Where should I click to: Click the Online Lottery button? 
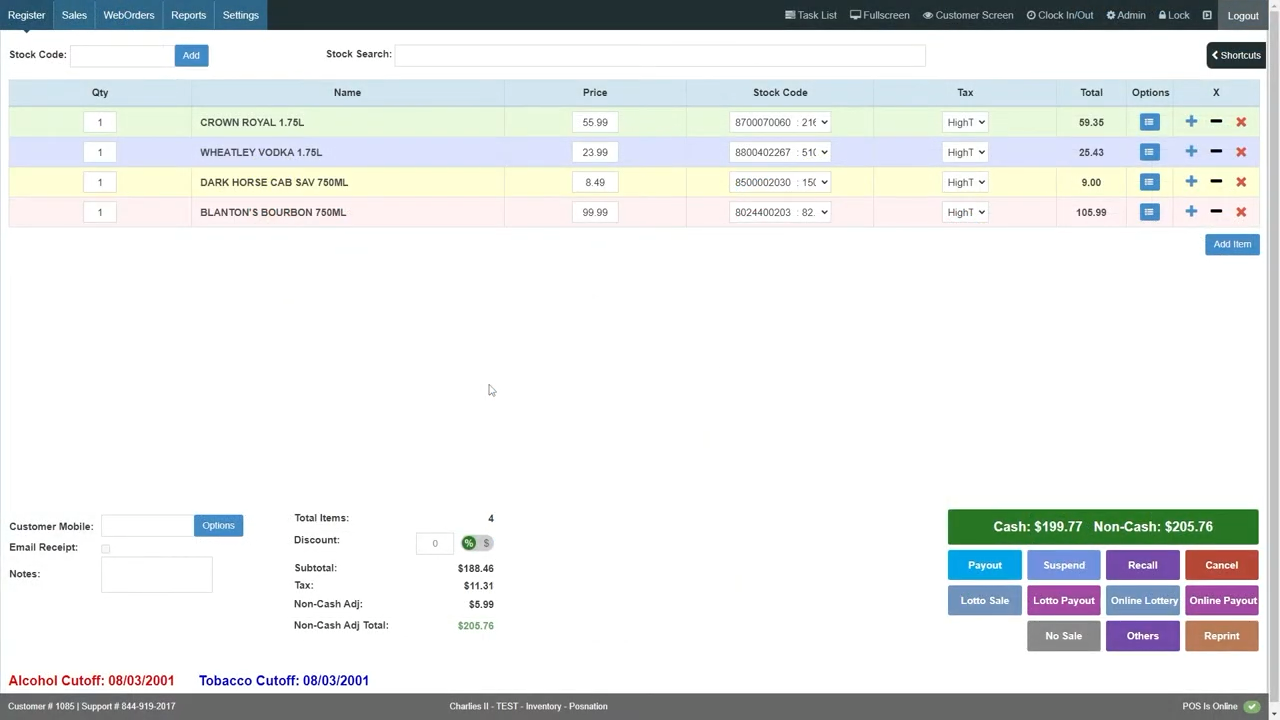[1143, 600]
